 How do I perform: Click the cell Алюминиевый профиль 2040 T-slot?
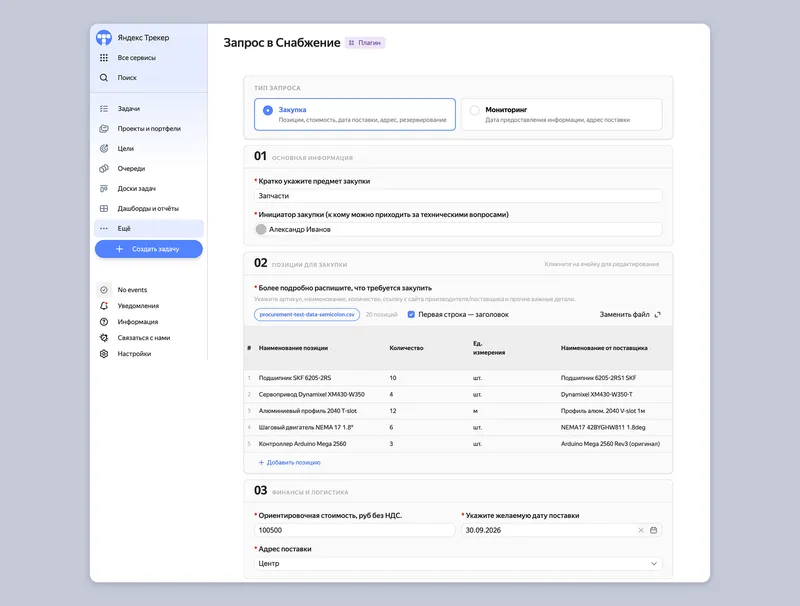click(308, 411)
